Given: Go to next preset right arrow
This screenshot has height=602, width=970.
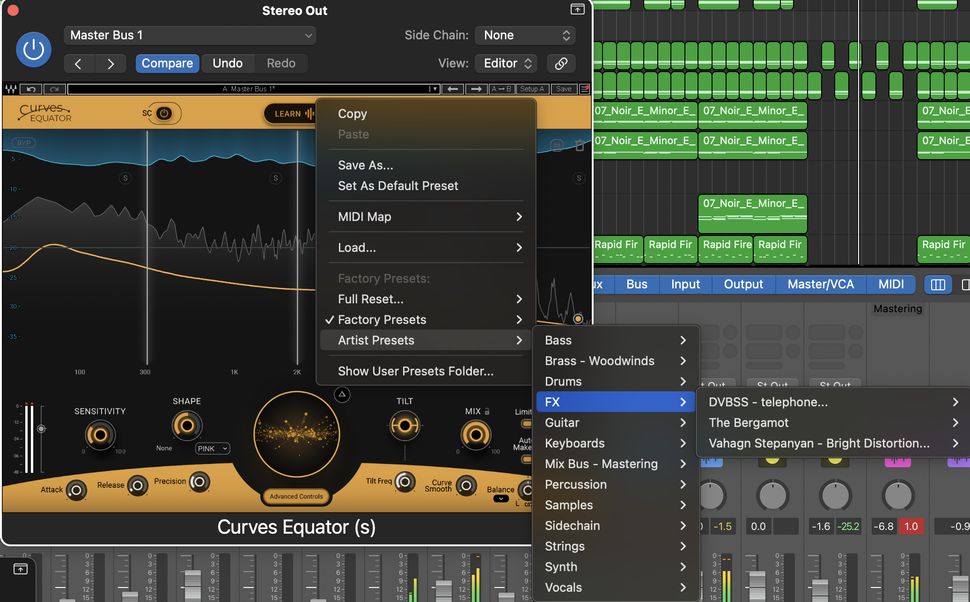Looking at the screenshot, I should pyautogui.click(x=477, y=89).
